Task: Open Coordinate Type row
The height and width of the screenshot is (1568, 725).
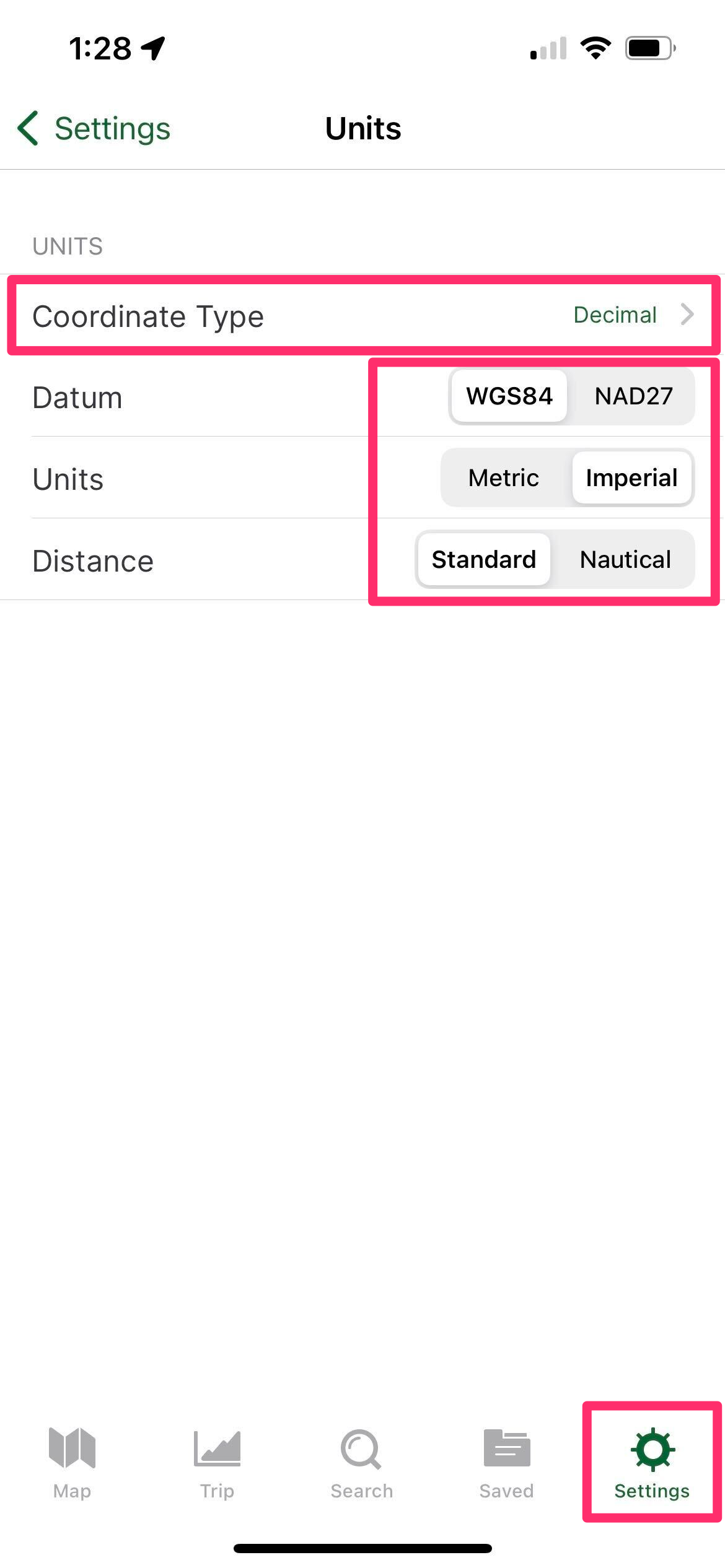Action: pos(363,316)
